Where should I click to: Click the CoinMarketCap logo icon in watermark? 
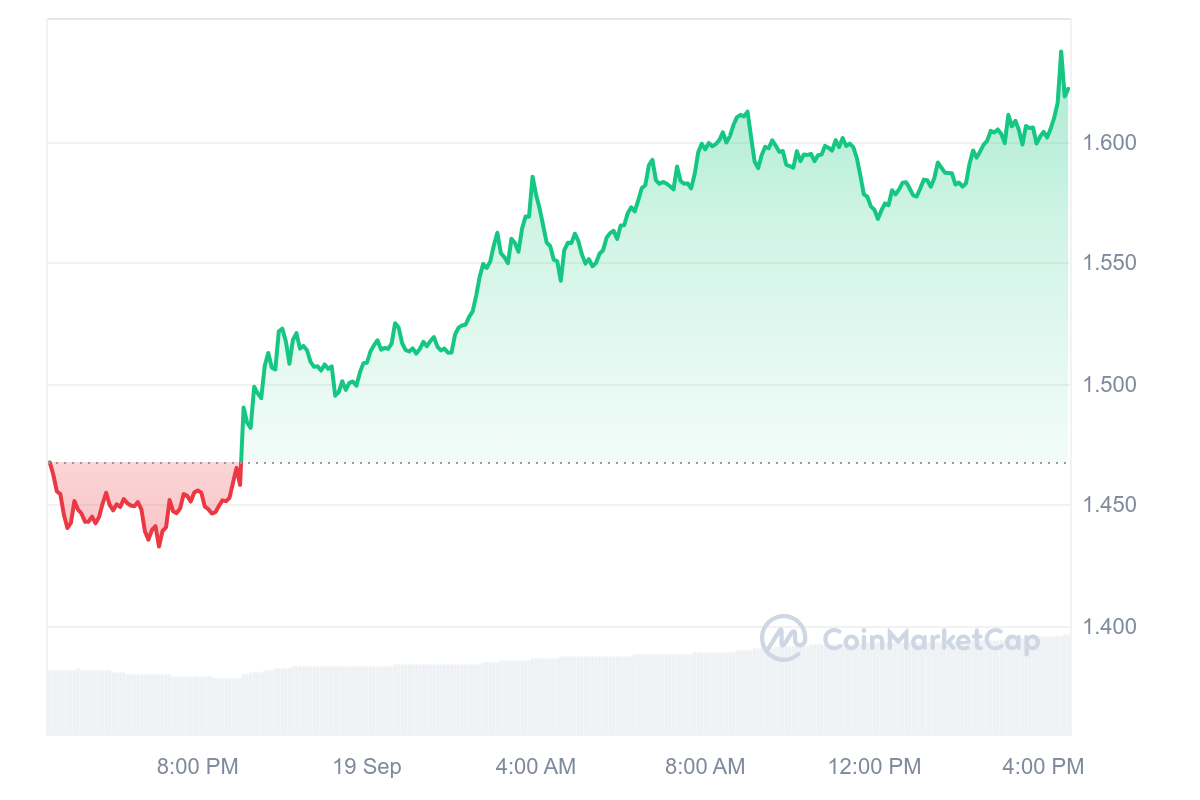(783, 638)
